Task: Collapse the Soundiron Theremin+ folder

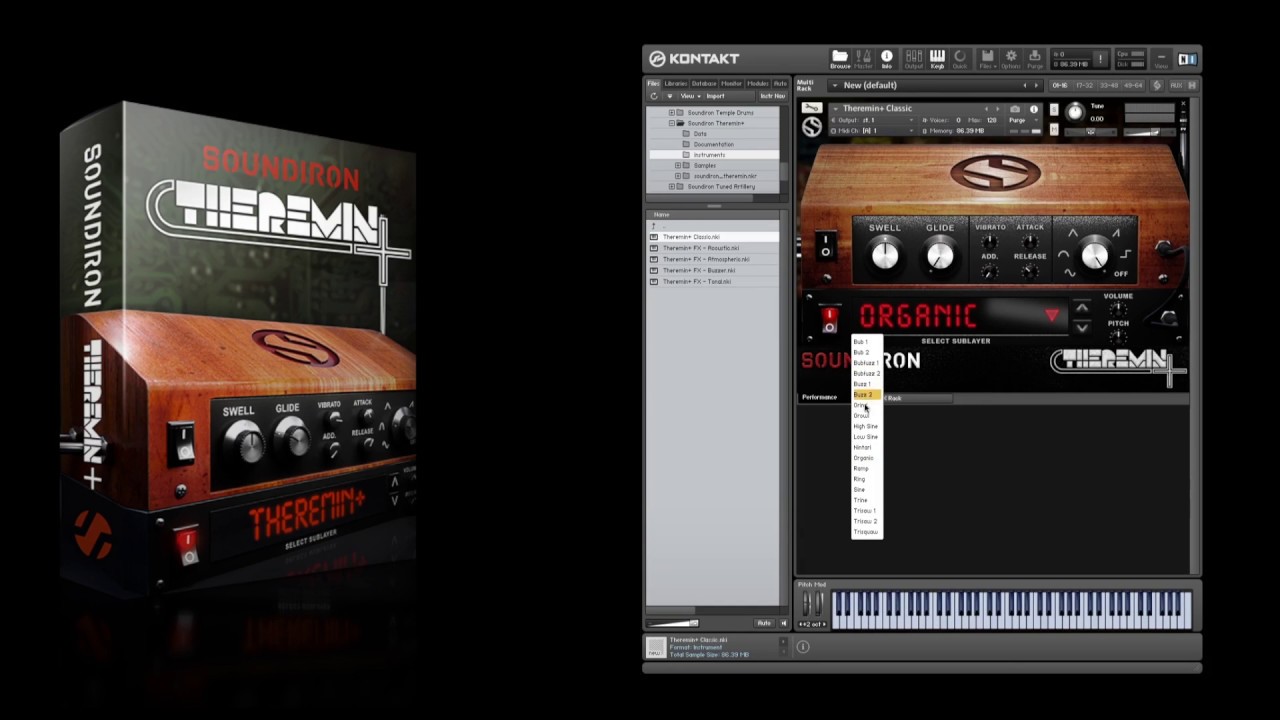Action: point(672,123)
